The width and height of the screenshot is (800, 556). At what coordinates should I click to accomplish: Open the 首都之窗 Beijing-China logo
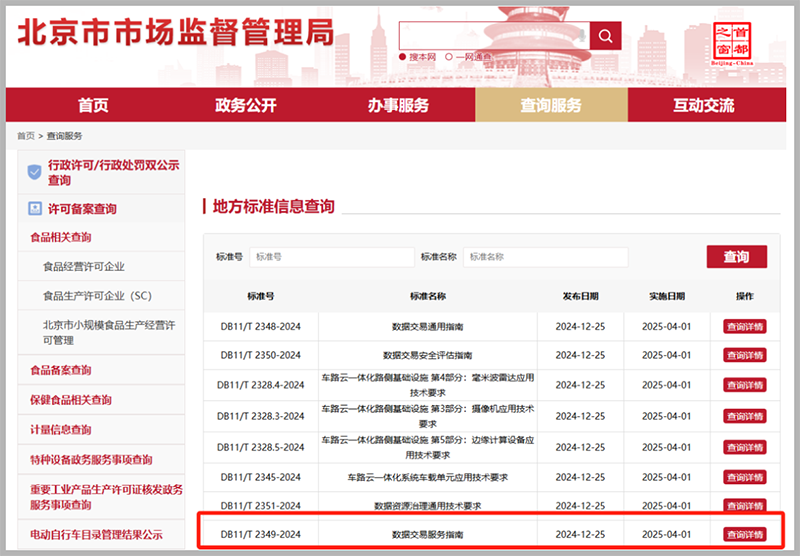732,43
